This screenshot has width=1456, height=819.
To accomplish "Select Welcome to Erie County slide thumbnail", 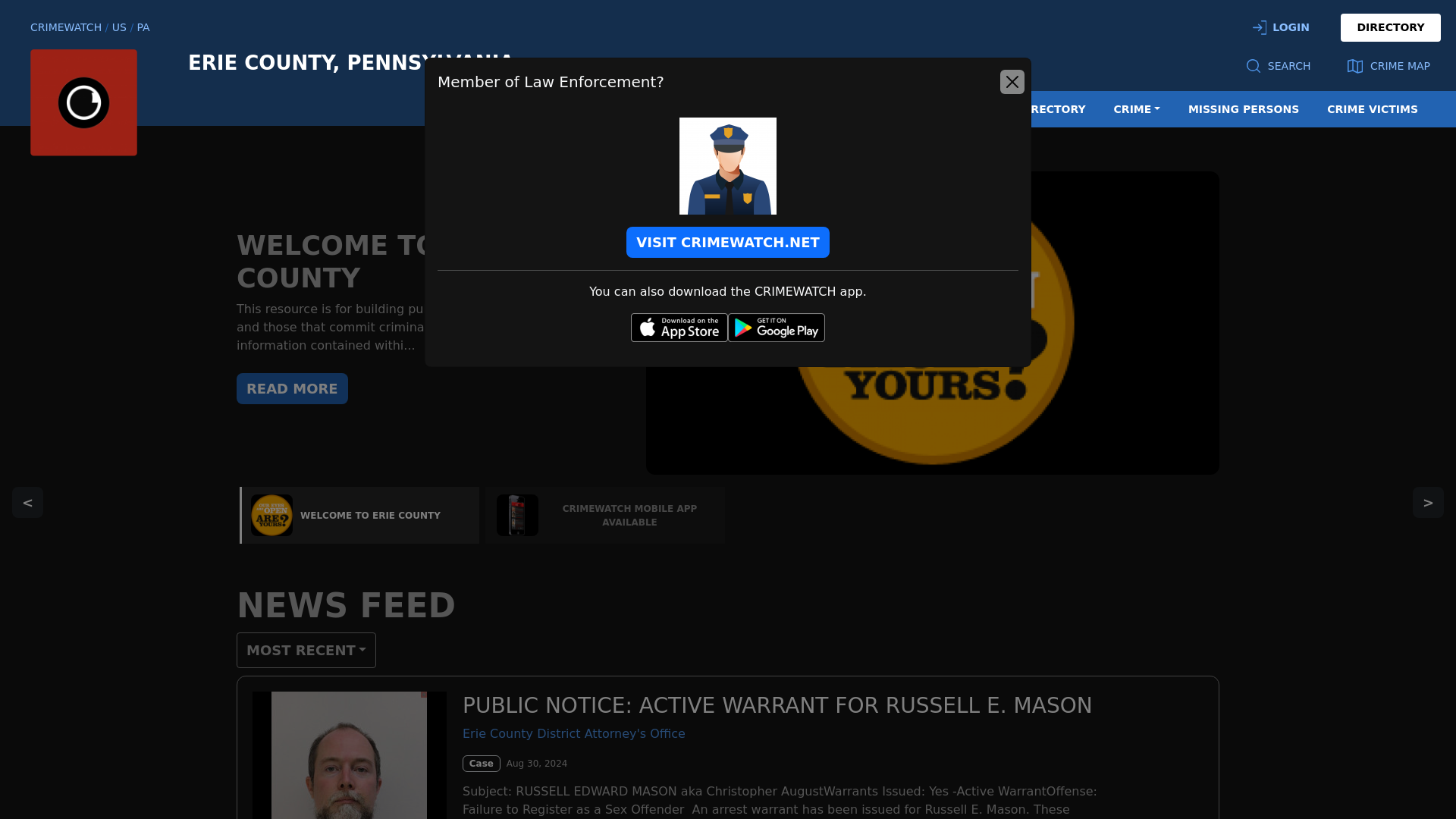I will (359, 515).
